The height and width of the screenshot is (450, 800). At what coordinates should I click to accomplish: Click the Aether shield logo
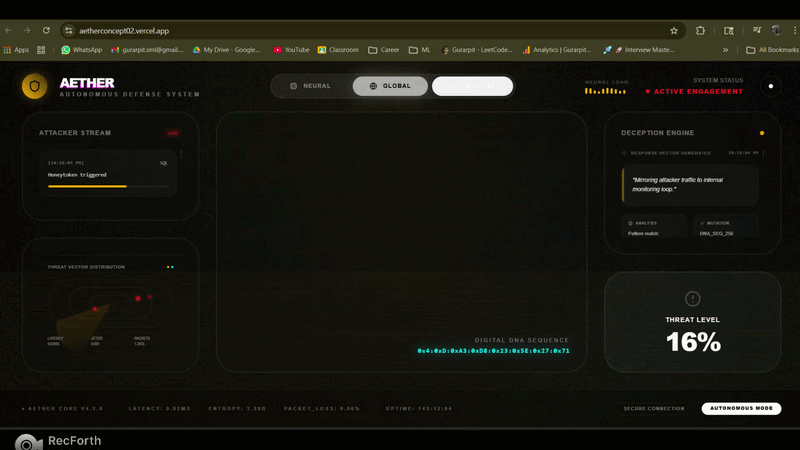[34, 86]
